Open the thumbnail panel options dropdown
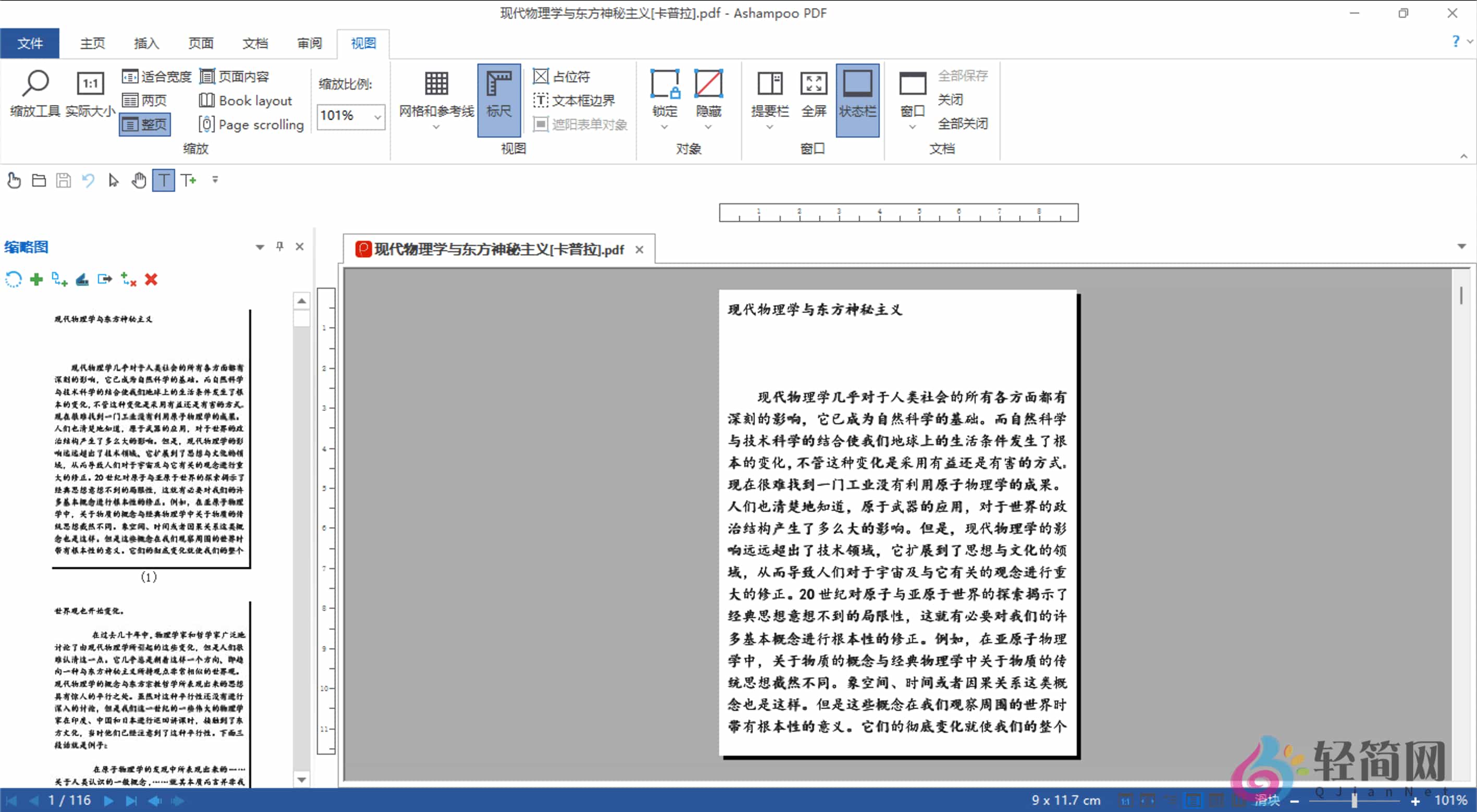This screenshot has height=812, width=1477. pyautogui.click(x=259, y=247)
